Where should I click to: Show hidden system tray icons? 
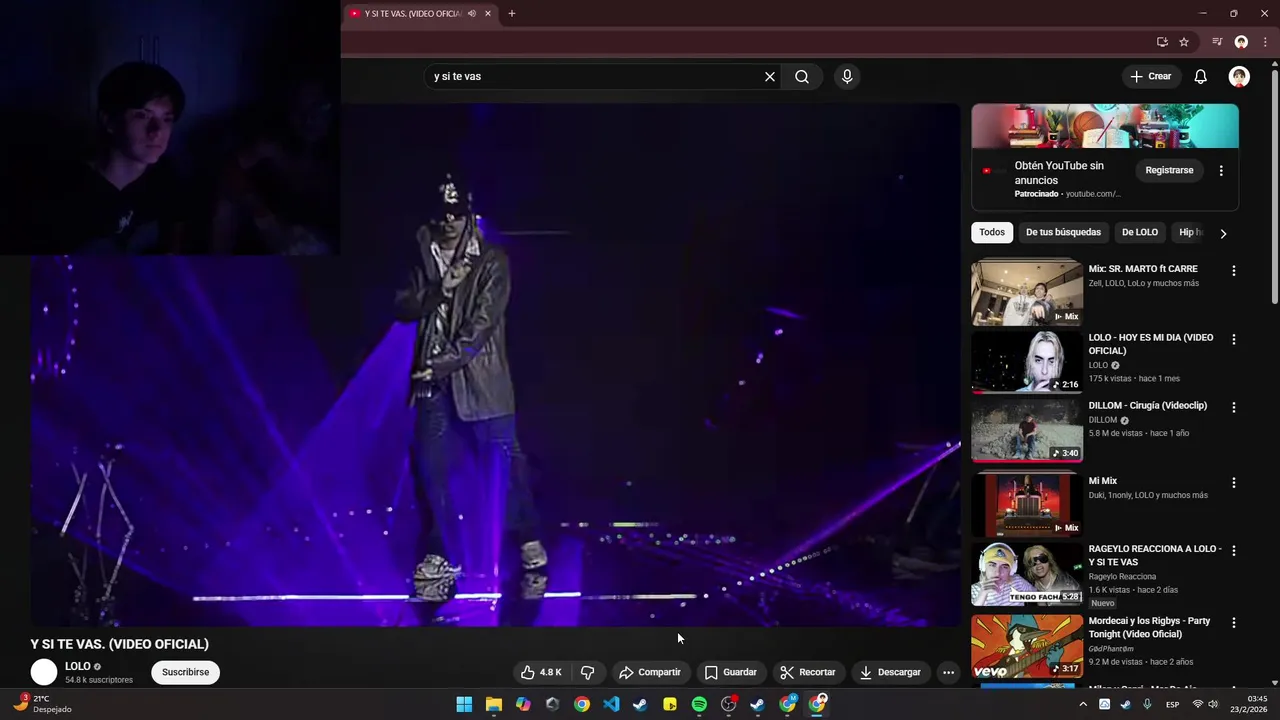point(1082,704)
